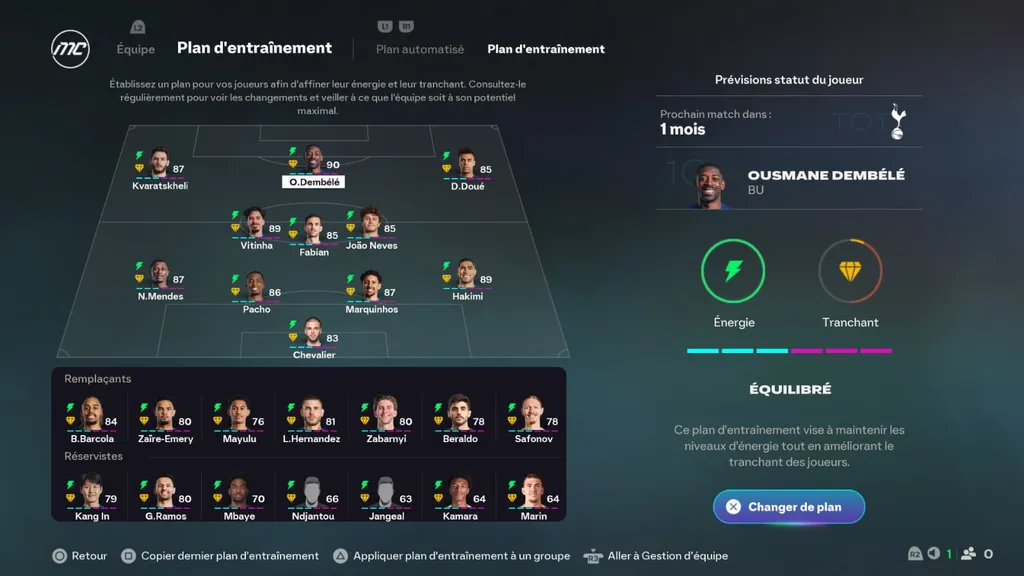The width and height of the screenshot is (1024, 576).
Task: Select the Tranchant diamond icon
Action: (850, 271)
